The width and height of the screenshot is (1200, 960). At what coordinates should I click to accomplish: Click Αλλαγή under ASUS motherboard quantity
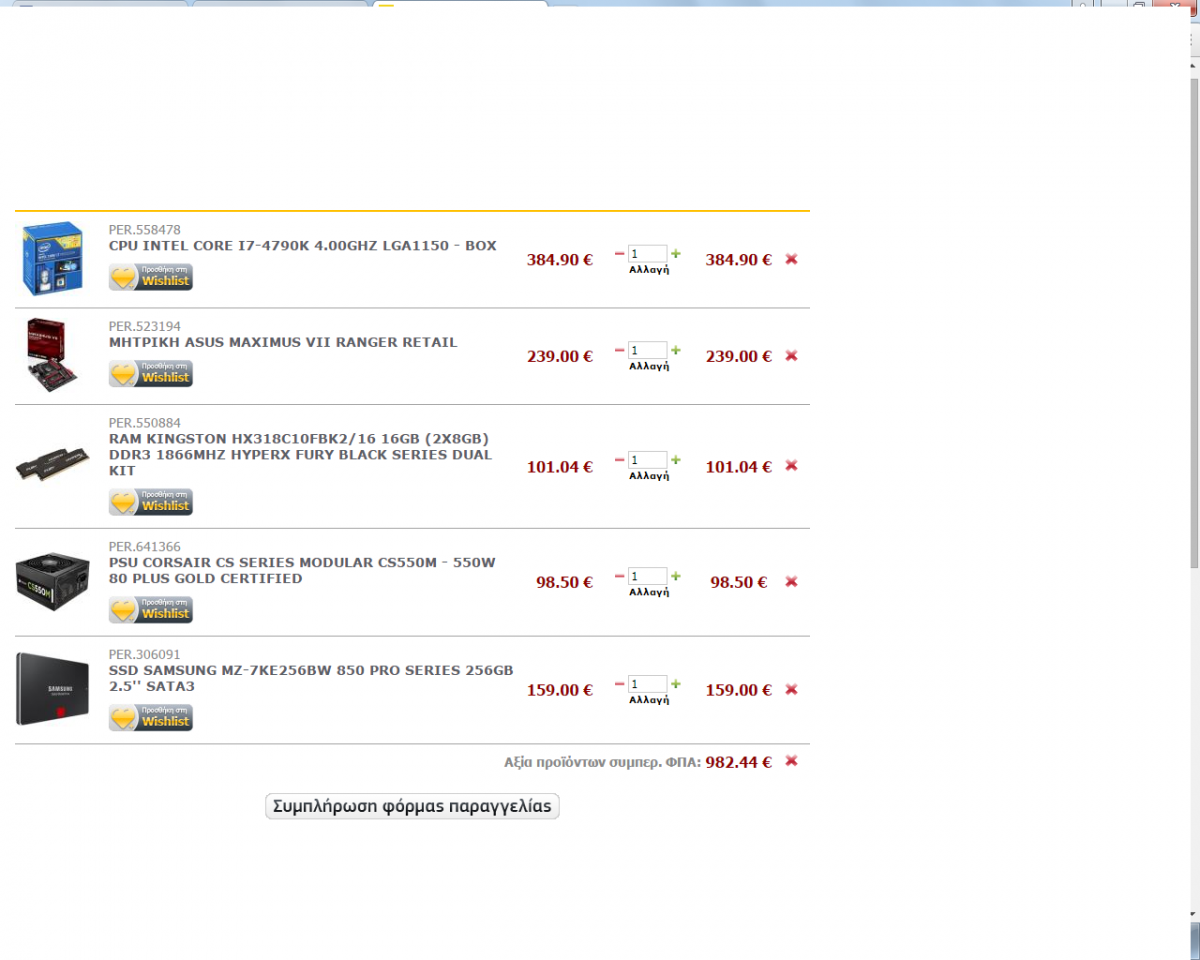[649, 367]
